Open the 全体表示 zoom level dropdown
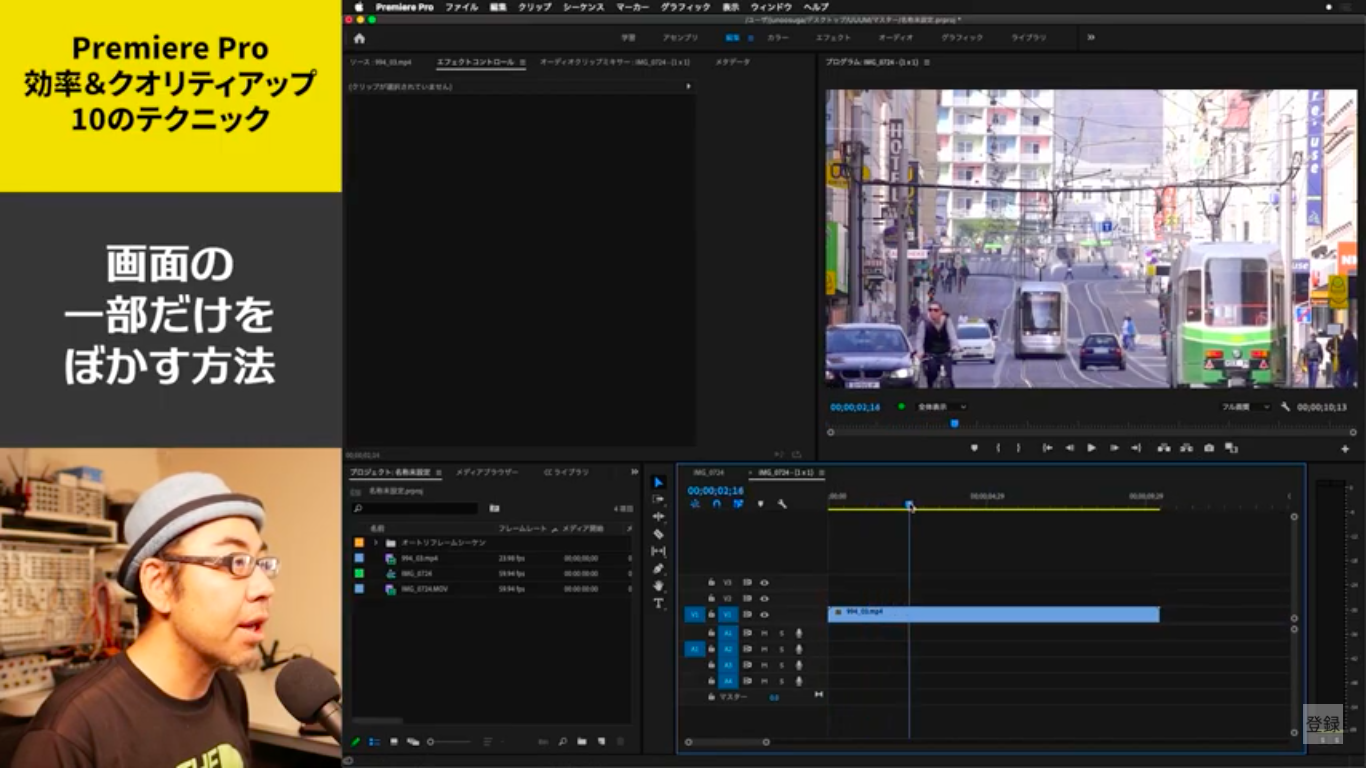Image resolution: width=1366 pixels, height=768 pixels. pos(942,407)
